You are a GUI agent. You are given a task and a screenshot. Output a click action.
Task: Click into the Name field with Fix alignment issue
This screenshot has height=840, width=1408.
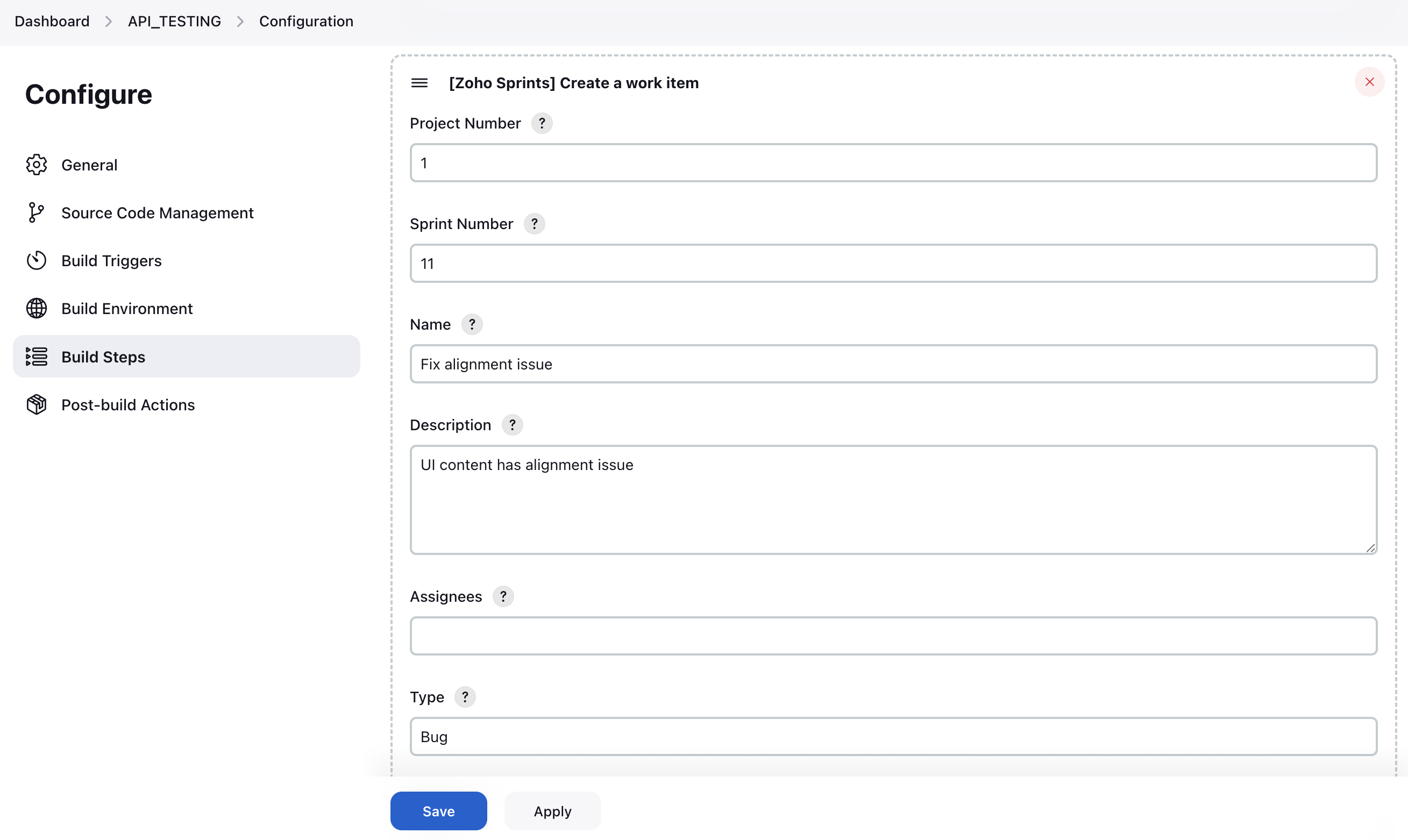tap(894, 364)
